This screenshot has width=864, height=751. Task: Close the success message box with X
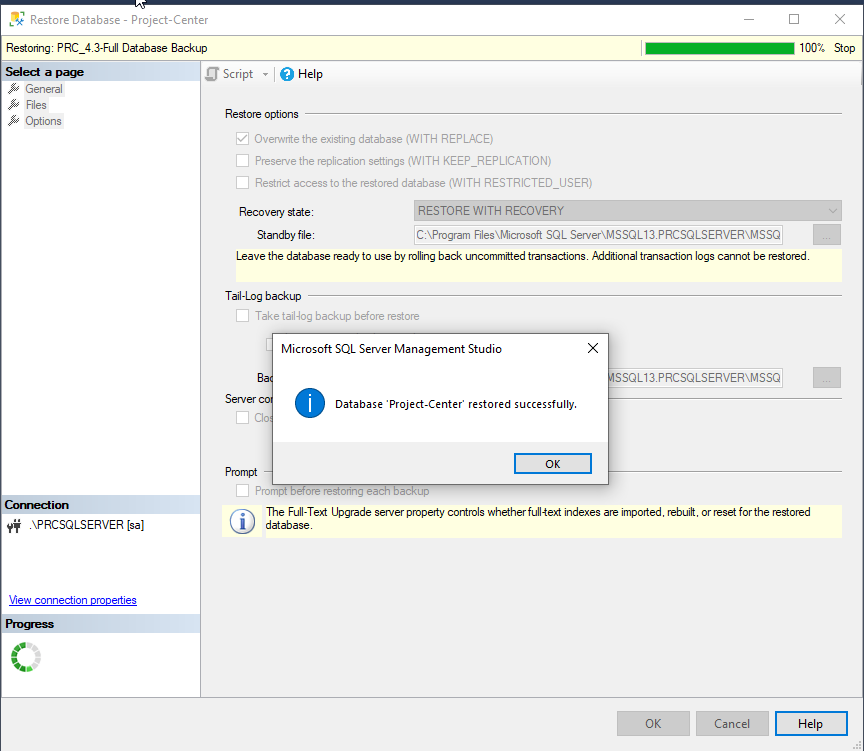pyautogui.click(x=592, y=348)
